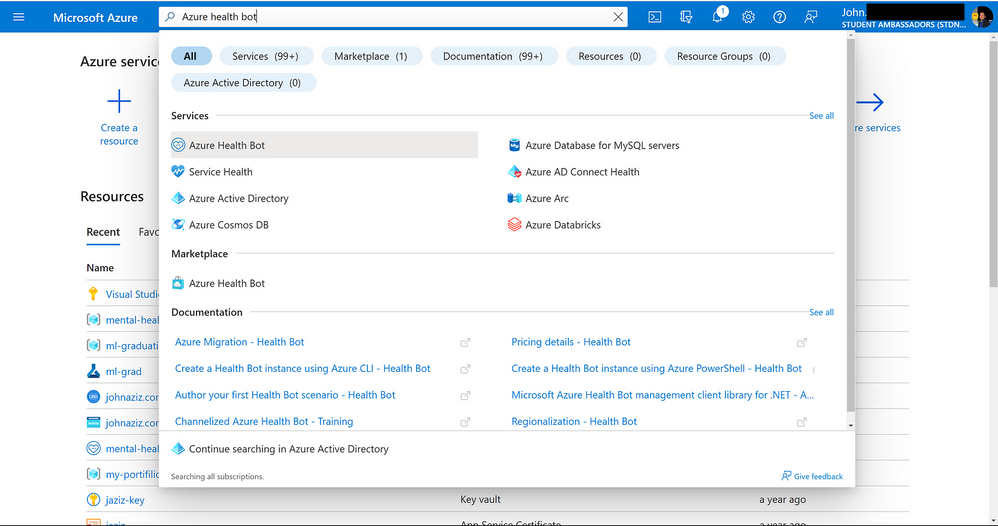Click the Service Health heartbeat icon

[x=178, y=172]
